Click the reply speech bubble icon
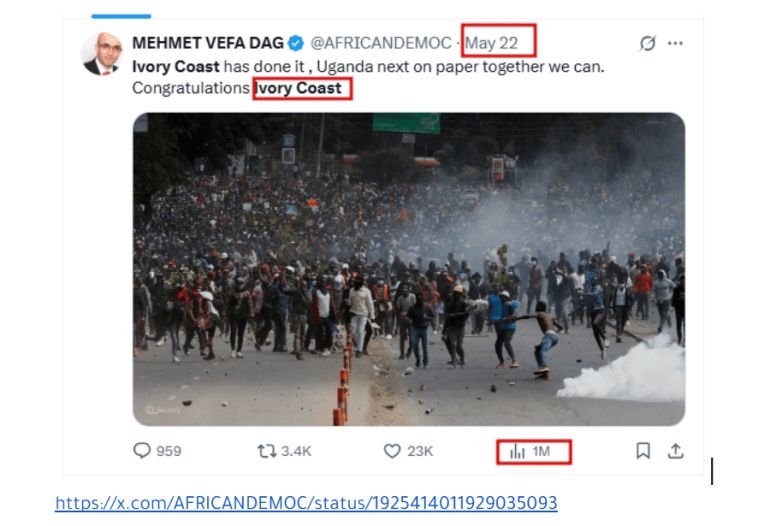This screenshot has width=770, height=526. [x=142, y=450]
